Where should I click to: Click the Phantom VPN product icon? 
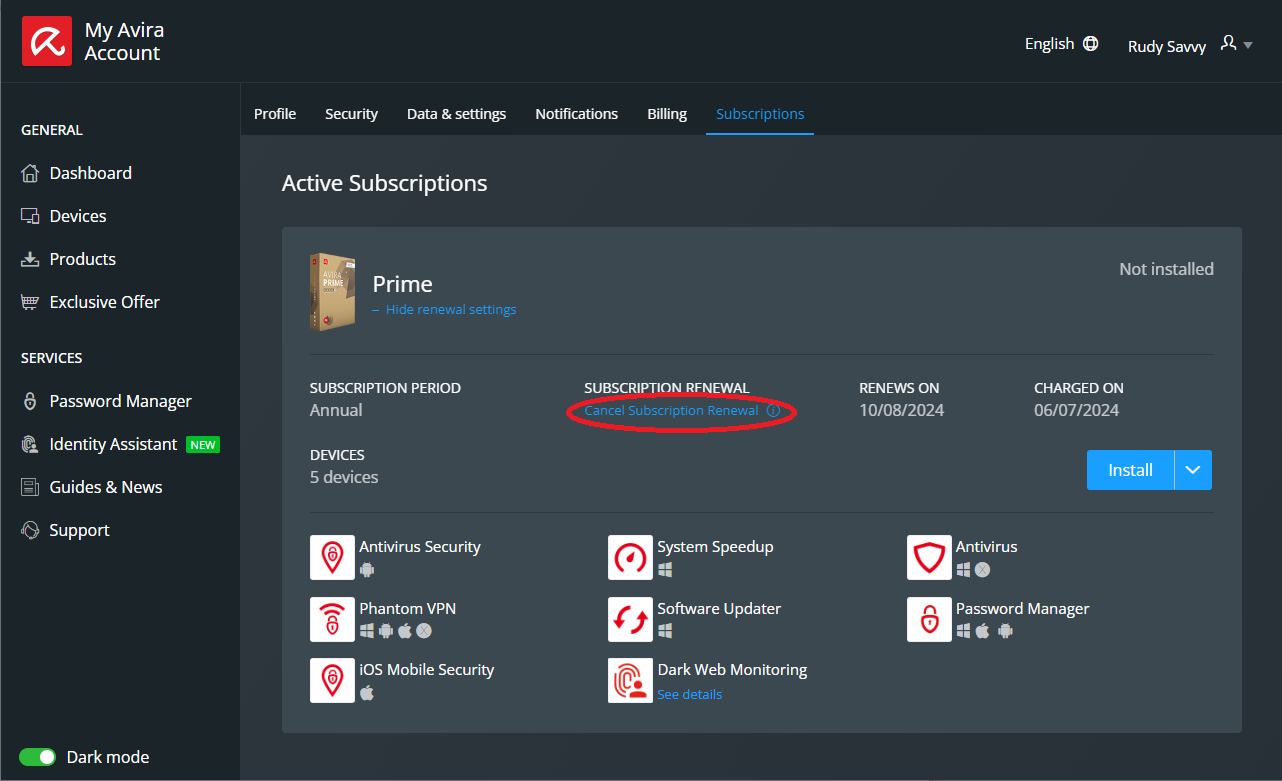tap(332, 619)
